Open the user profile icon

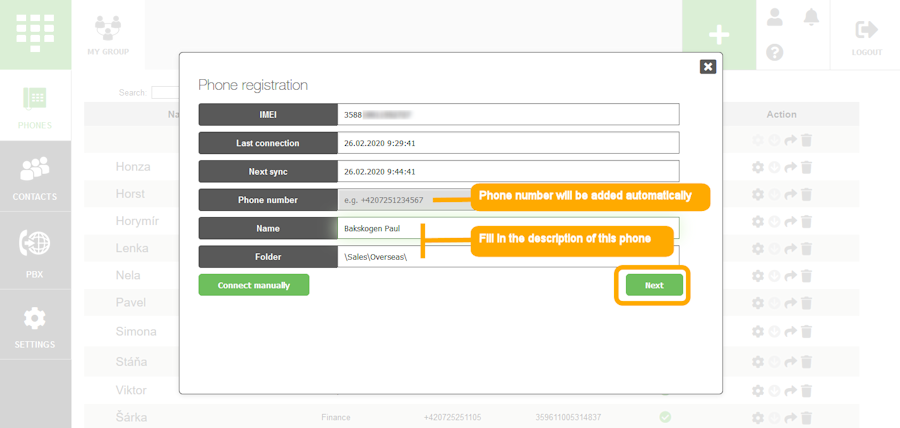[x=775, y=17]
